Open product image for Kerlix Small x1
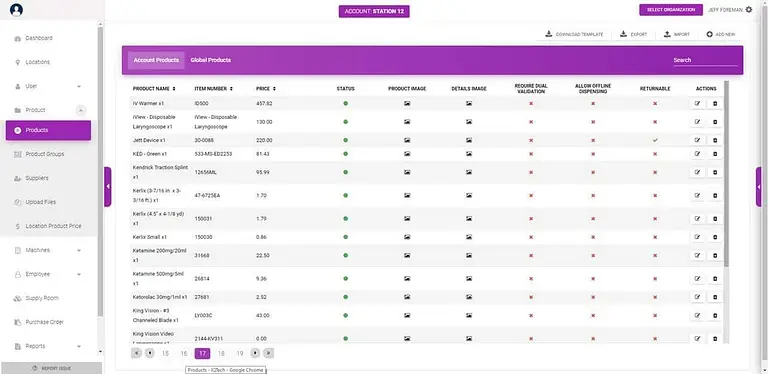Viewport: 768px width, 374px height. 407,237
